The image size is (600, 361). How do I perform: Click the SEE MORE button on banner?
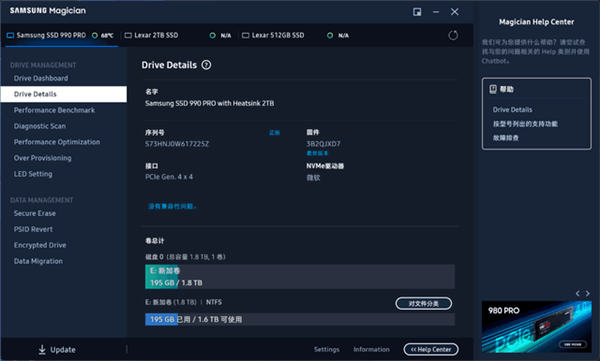point(572,344)
